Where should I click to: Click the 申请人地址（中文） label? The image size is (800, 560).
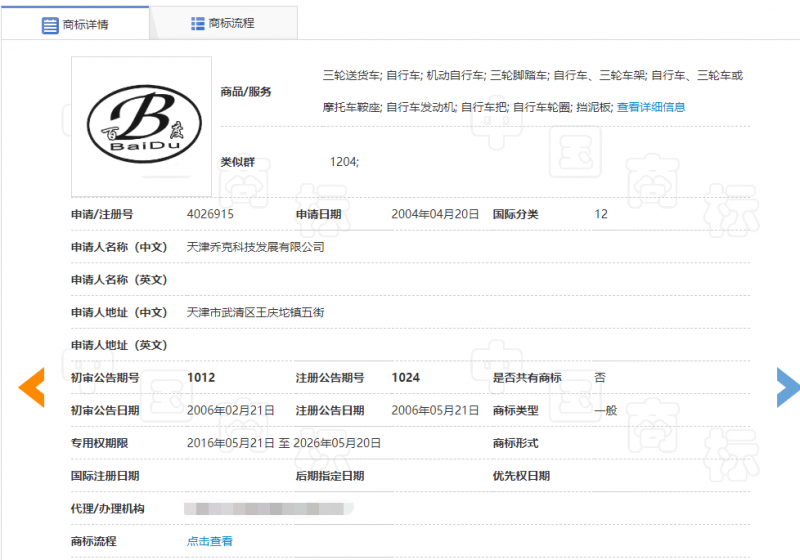(119, 312)
